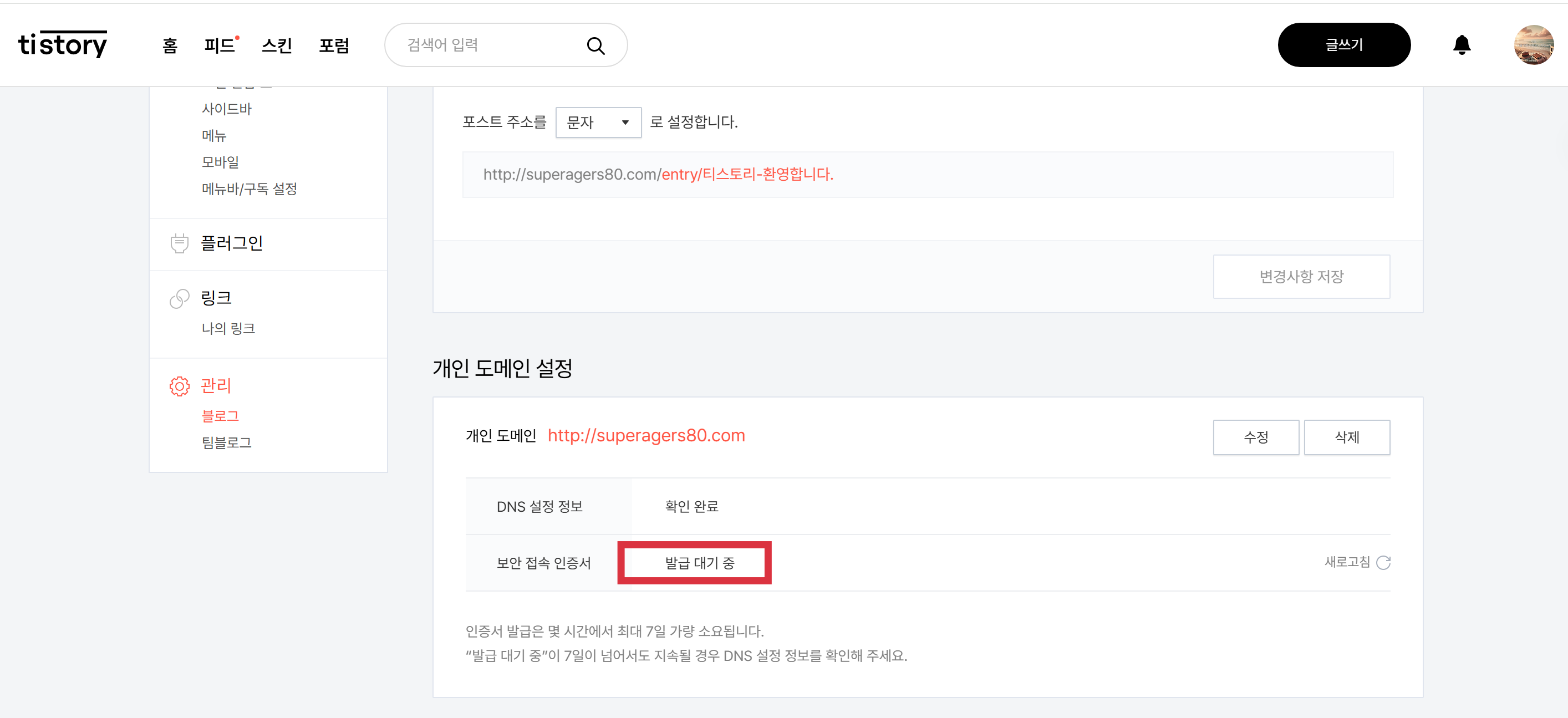This screenshot has height=718, width=1568.
Task: Click the 관리 gear icon
Action: (x=179, y=386)
